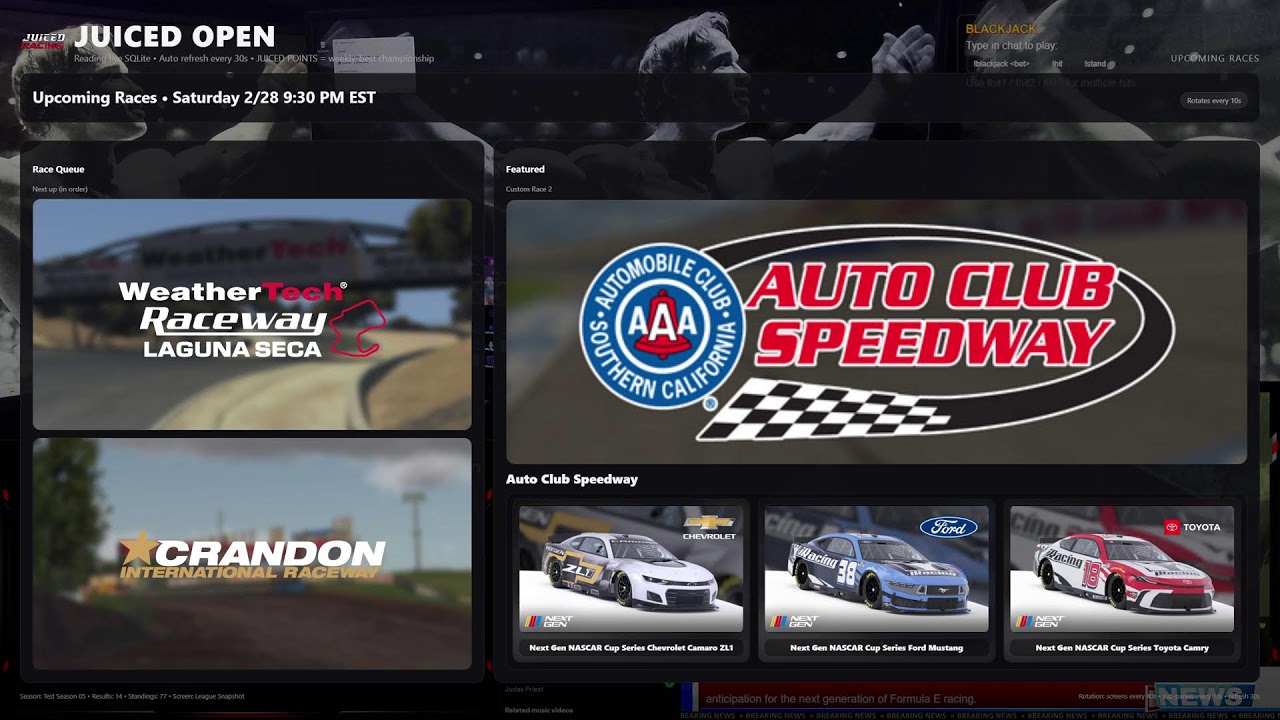Viewport: 1280px width, 720px height.
Task: Click the Next Gen badge on Camry card
Action: (1039, 621)
